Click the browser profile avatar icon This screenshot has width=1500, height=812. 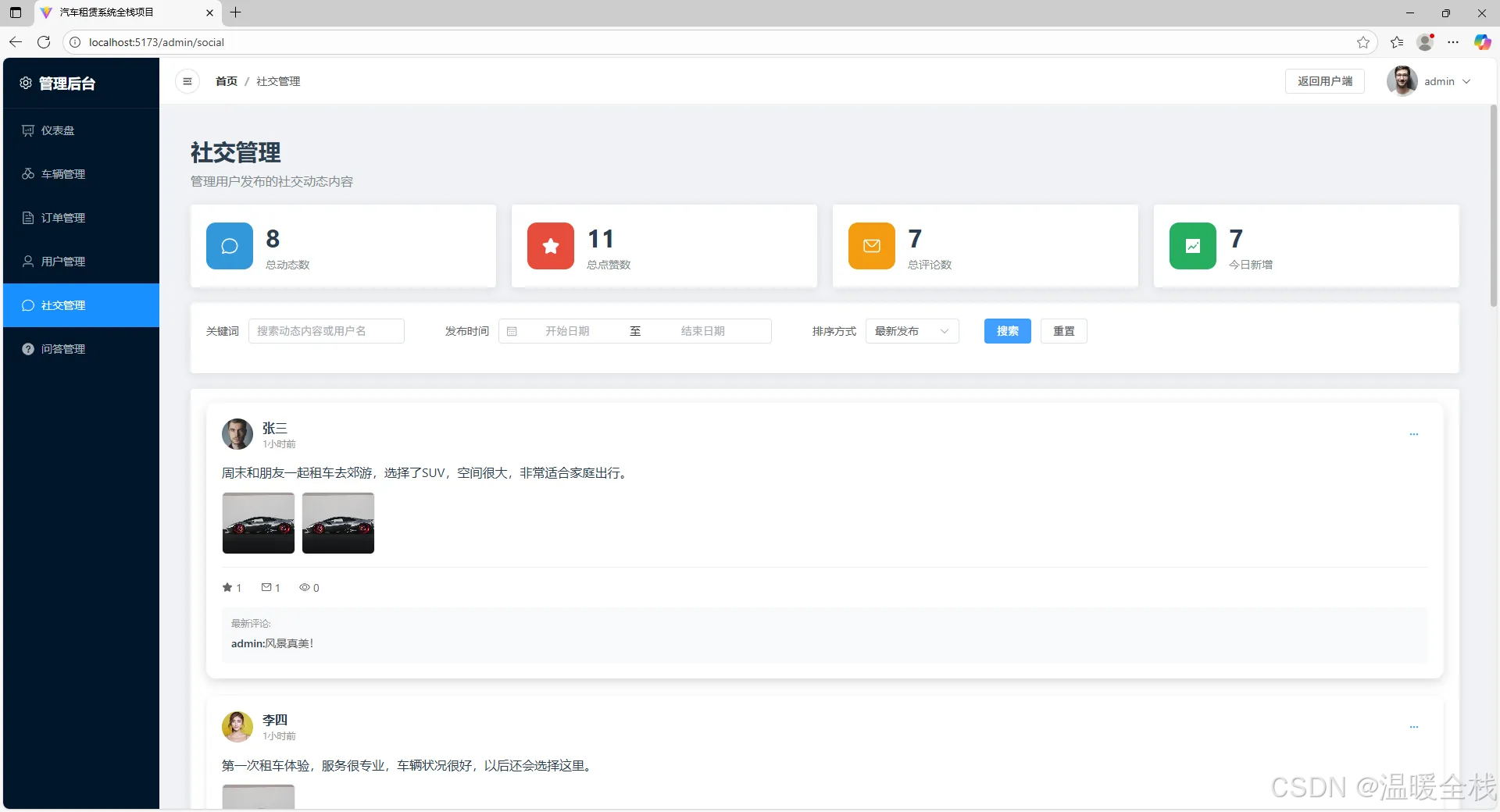1425,42
